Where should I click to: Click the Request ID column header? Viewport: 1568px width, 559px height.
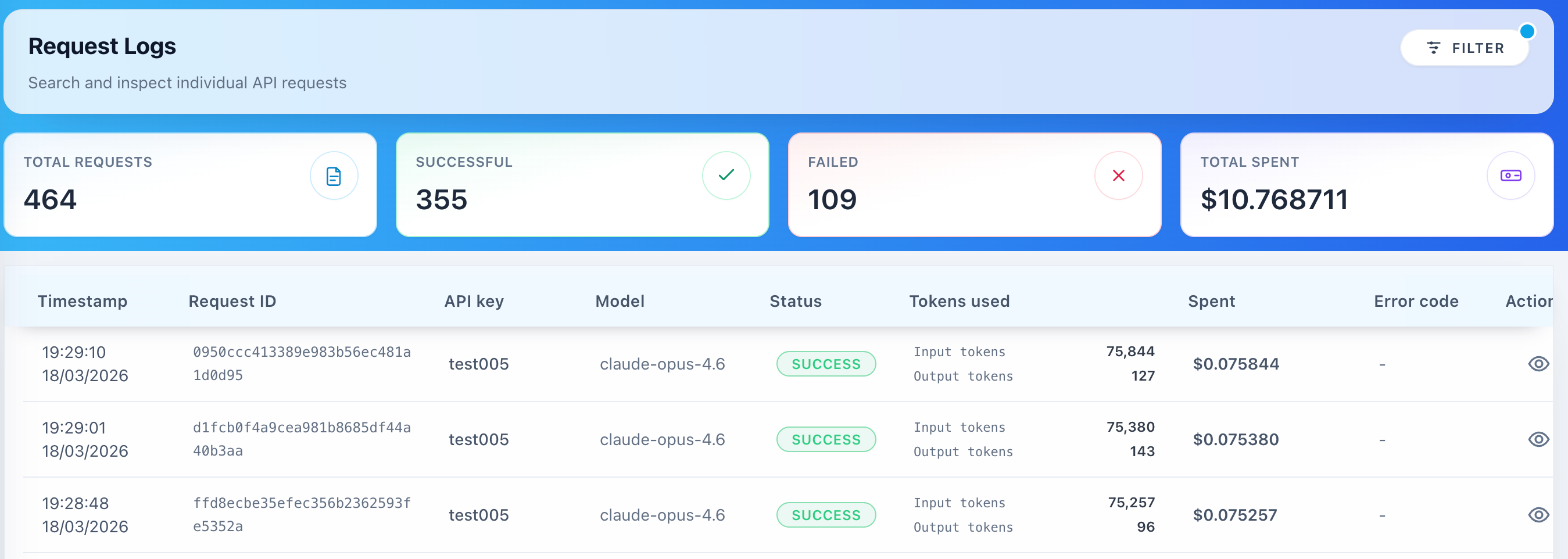click(232, 302)
